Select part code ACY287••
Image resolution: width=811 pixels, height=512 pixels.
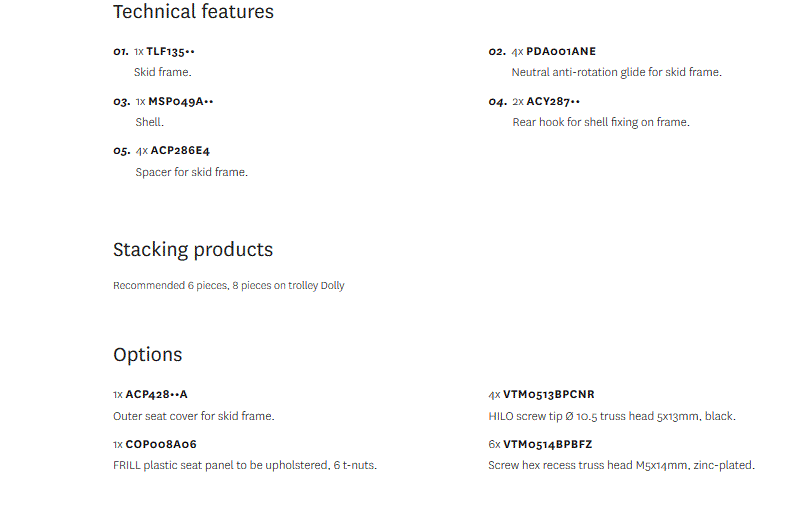553,101
